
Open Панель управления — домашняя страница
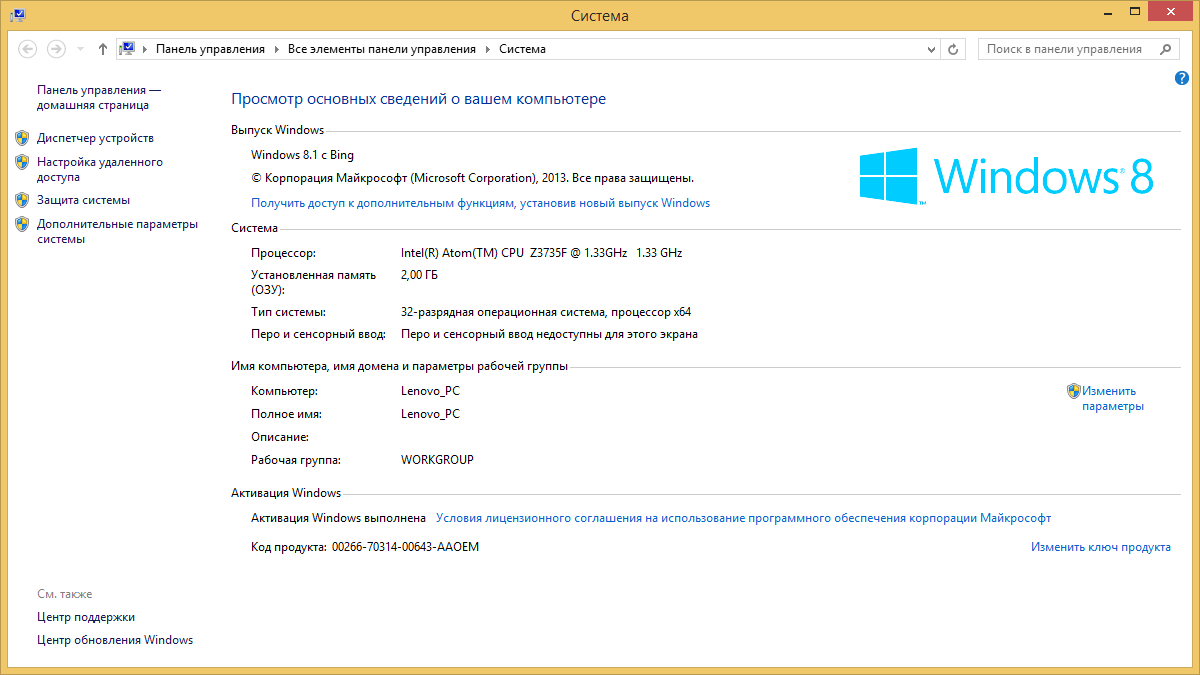99,97
